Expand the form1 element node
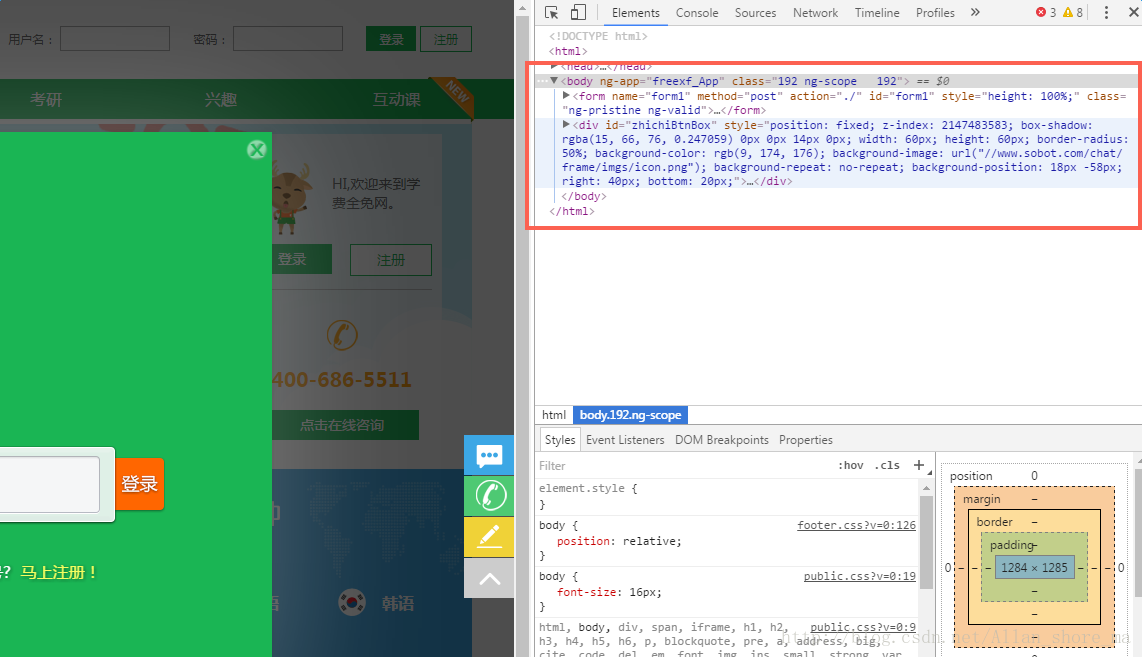The height and width of the screenshot is (657, 1142). tap(566, 95)
